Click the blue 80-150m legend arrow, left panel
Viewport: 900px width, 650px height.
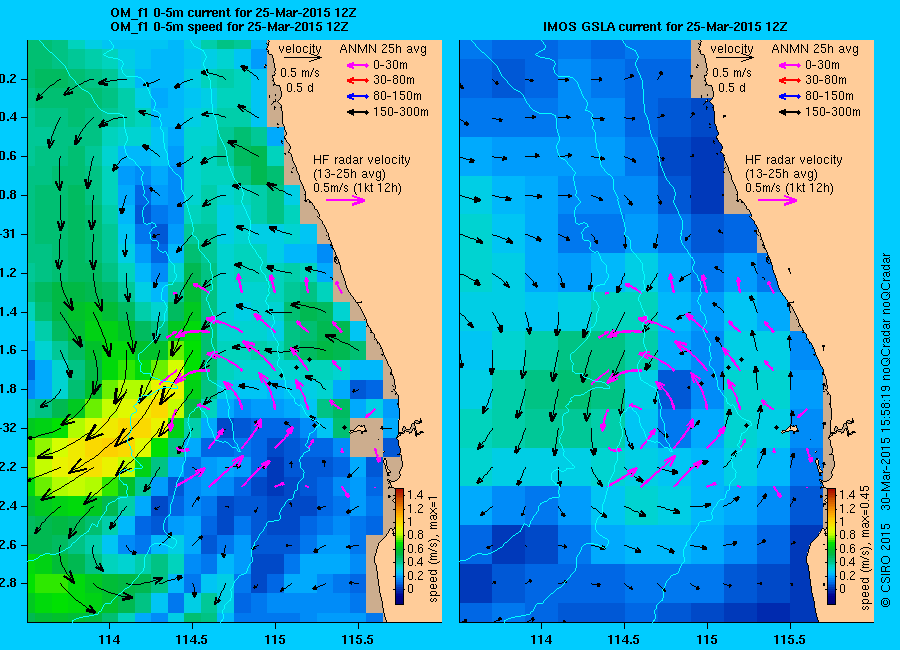pyautogui.click(x=358, y=96)
